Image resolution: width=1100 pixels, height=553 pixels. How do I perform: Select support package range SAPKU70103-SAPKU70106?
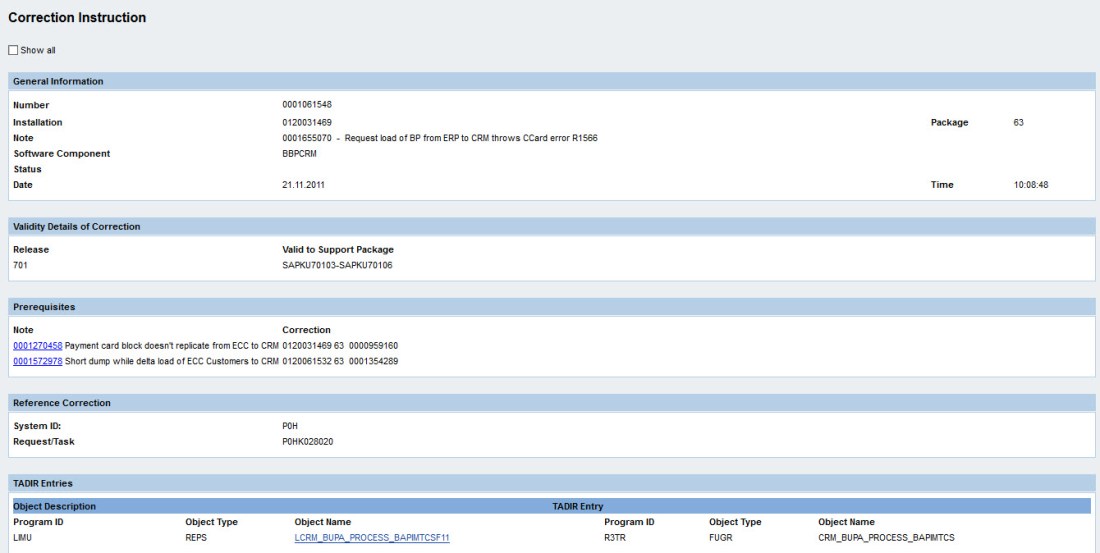pyautogui.click(x=338, y=265)
